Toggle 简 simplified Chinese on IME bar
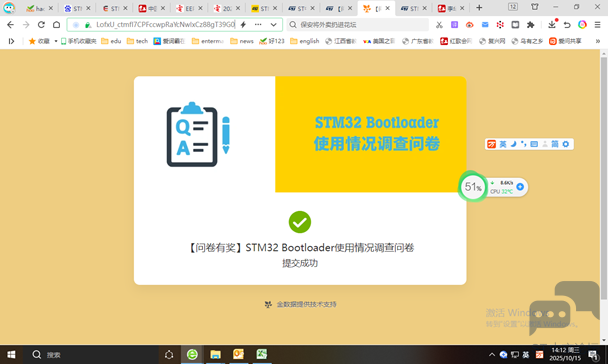 (555, 144)
